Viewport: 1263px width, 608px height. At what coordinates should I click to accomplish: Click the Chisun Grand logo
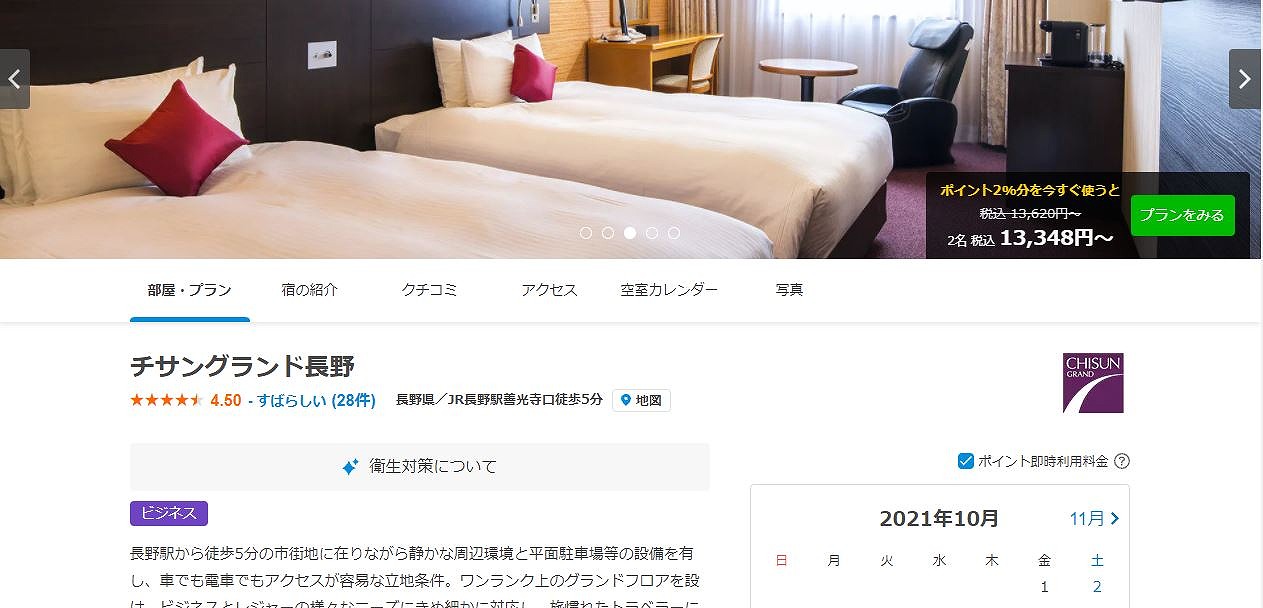[x=1093, y=383]
